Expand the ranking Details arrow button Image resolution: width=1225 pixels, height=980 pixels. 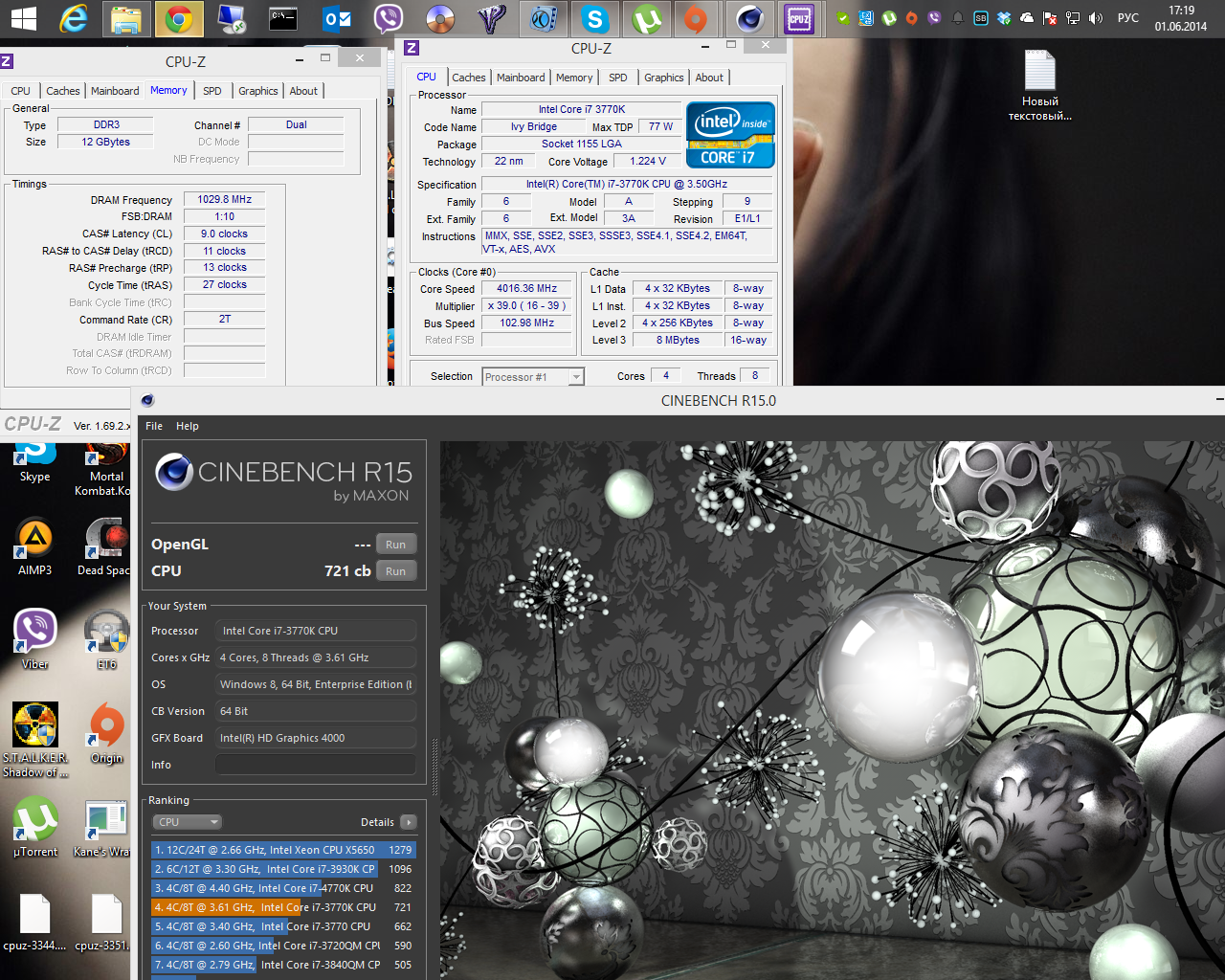[x=409, y=822]
